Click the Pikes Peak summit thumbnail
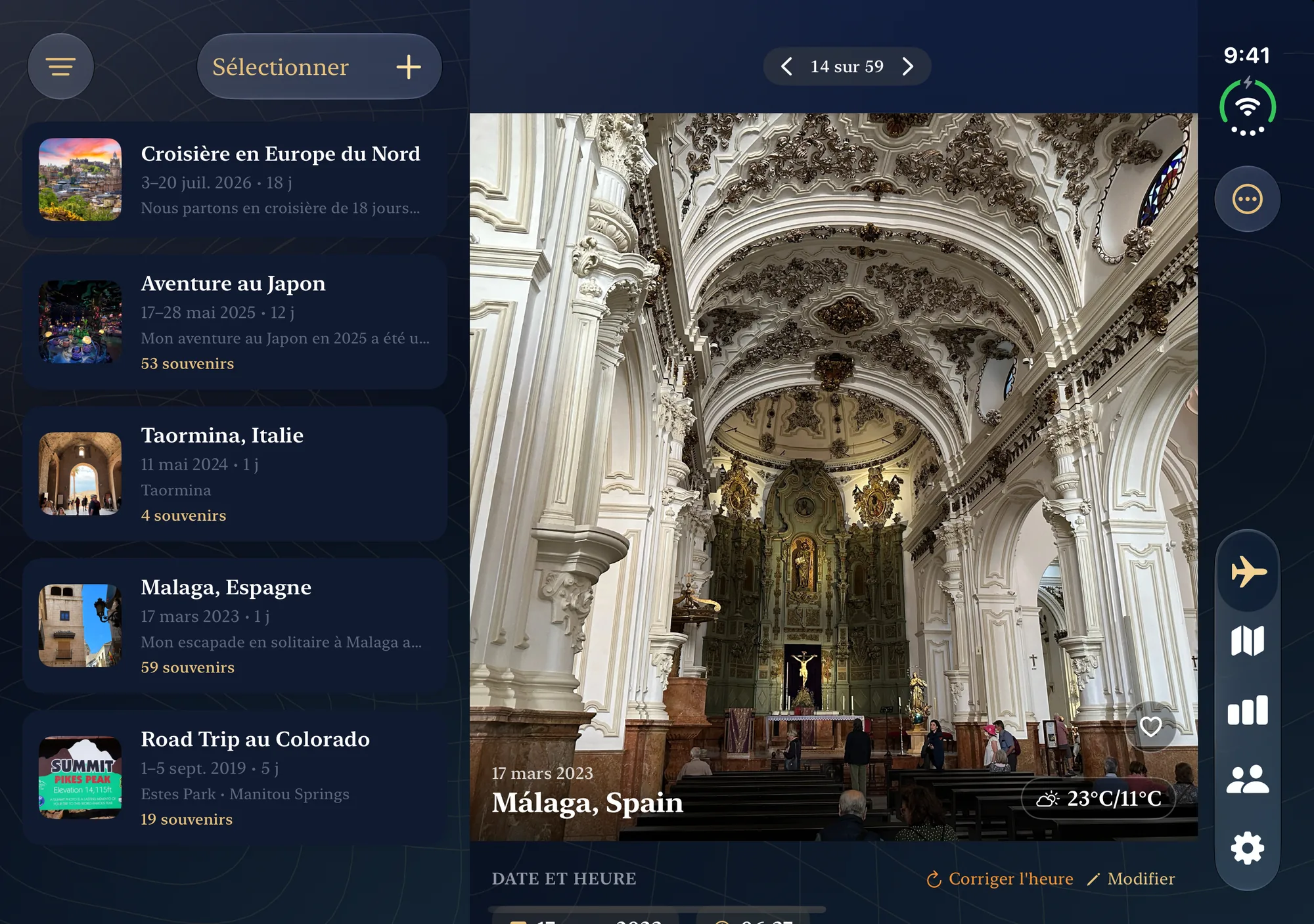Screen dimensions: 1314x924 [x=80, y=778]
